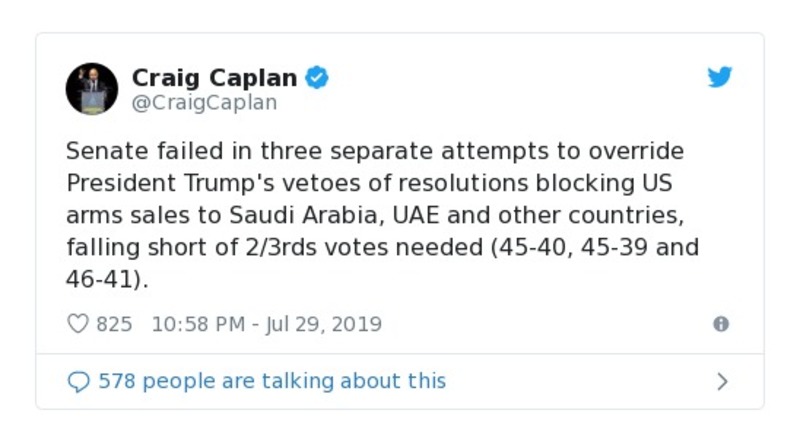Open the Craig Caplan display name

coord(214,78)
